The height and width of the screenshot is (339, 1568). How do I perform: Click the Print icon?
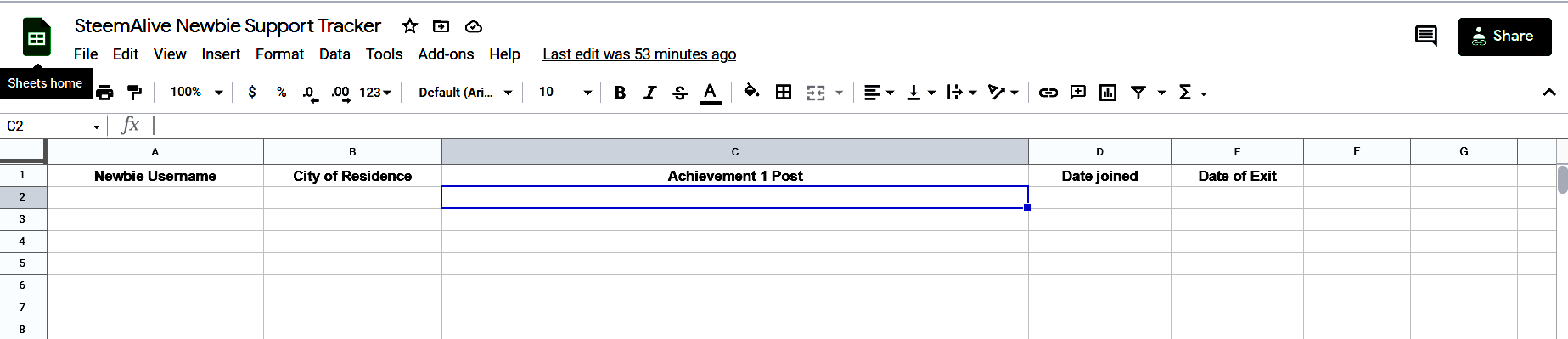pyautogui.click(x=104, y=92)
